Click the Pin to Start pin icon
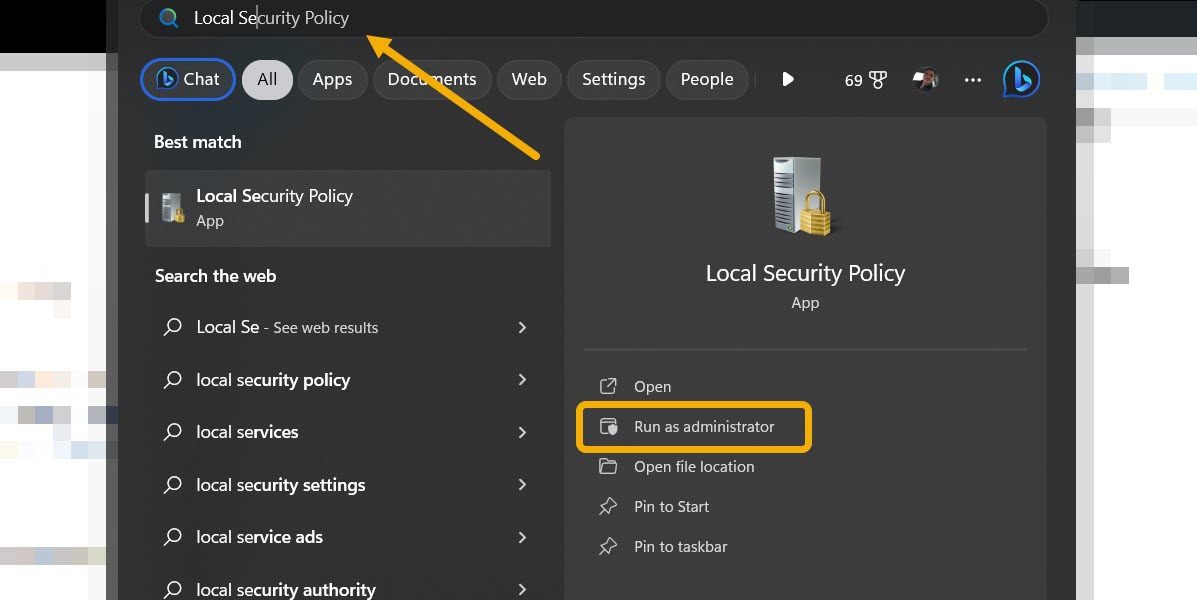This screenshot has height=600, width=1197. pyautogui.click(x=608, y=507)
